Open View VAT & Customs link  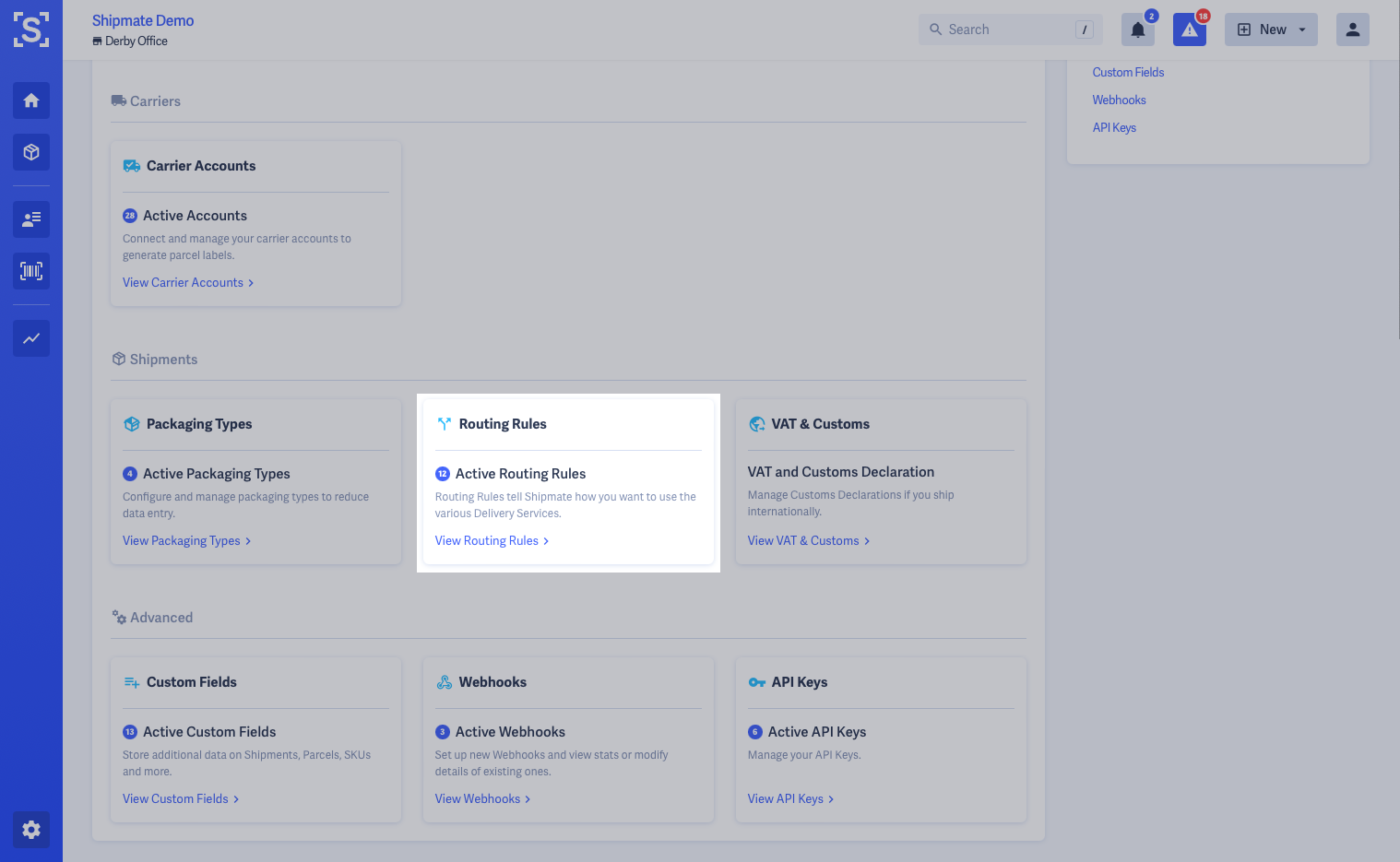[x=809, y=541]
